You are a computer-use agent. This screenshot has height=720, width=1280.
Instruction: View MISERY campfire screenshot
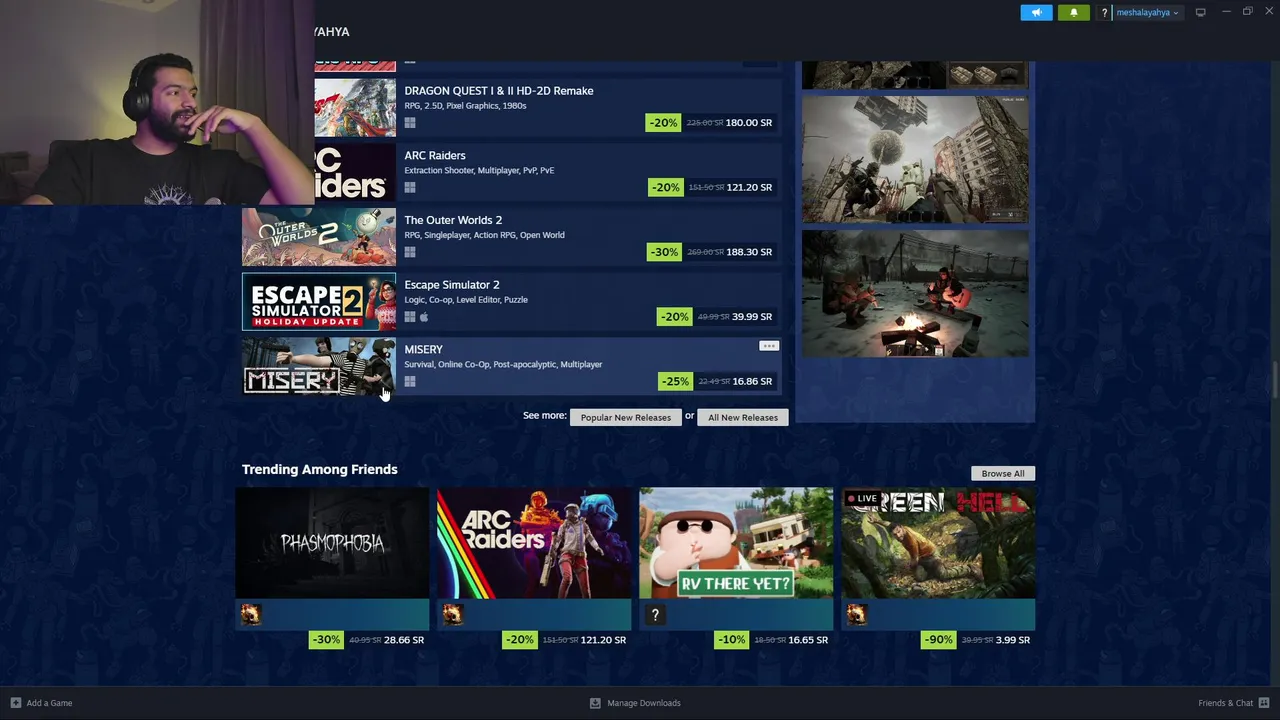(x=915, y=294)
